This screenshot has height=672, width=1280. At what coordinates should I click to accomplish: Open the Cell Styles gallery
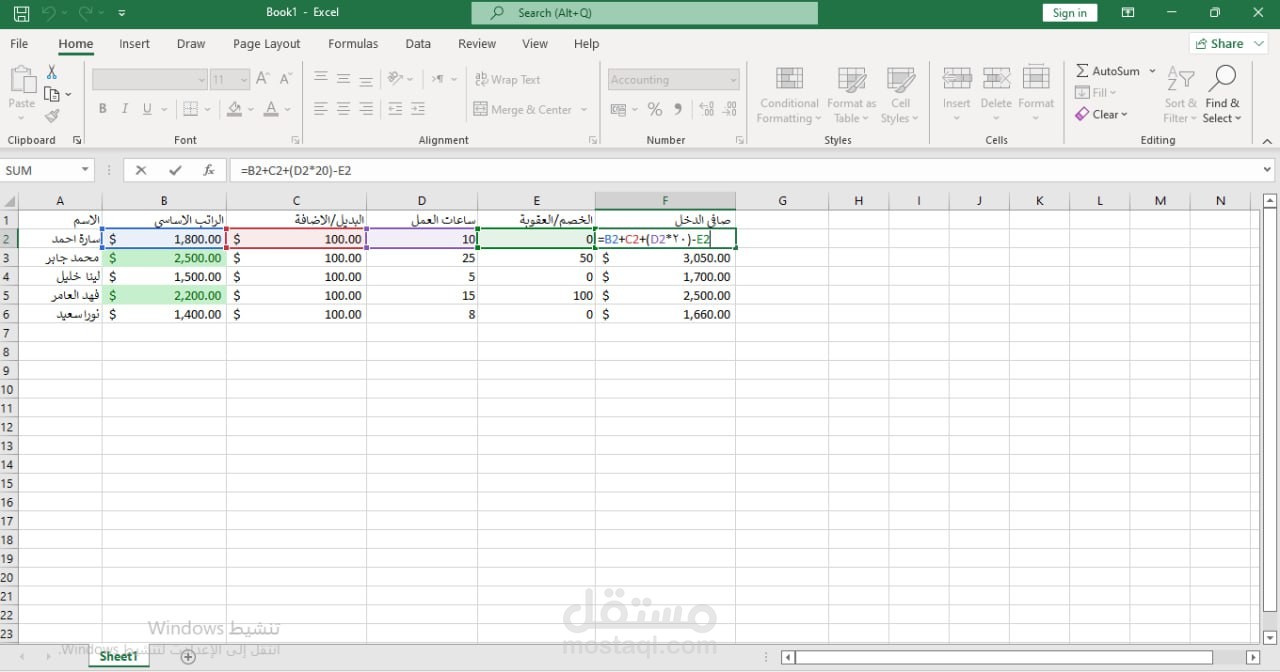(x=900, y=95)
